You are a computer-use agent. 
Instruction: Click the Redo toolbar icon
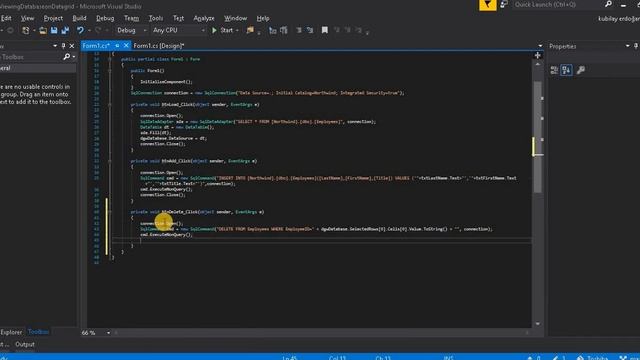pyautogui.click(x=98, y=30)
